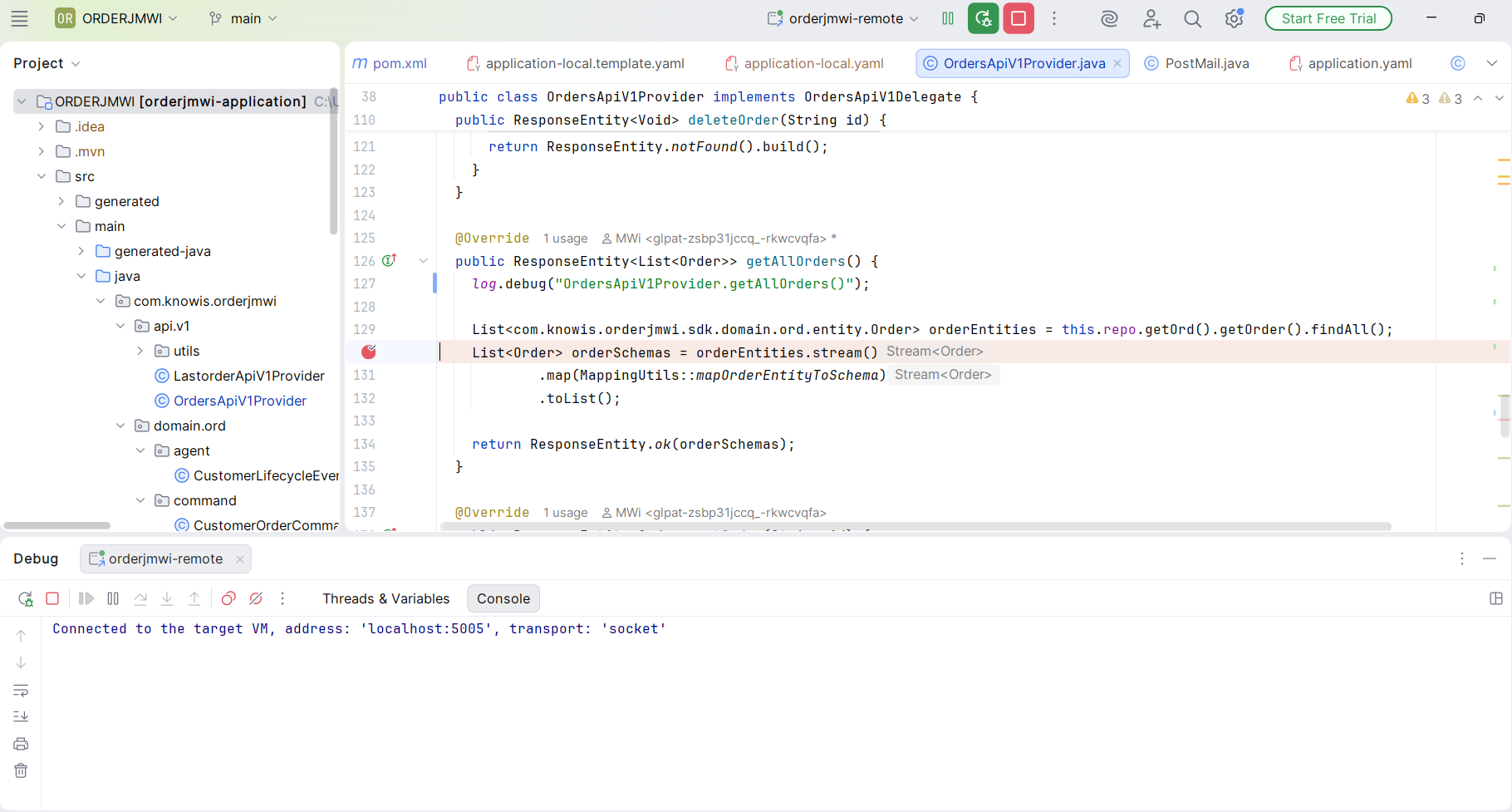Rerun the orderjmwi-remote debug session
The height and width of the screenshot is (812, 1512).
click(25, 598)
